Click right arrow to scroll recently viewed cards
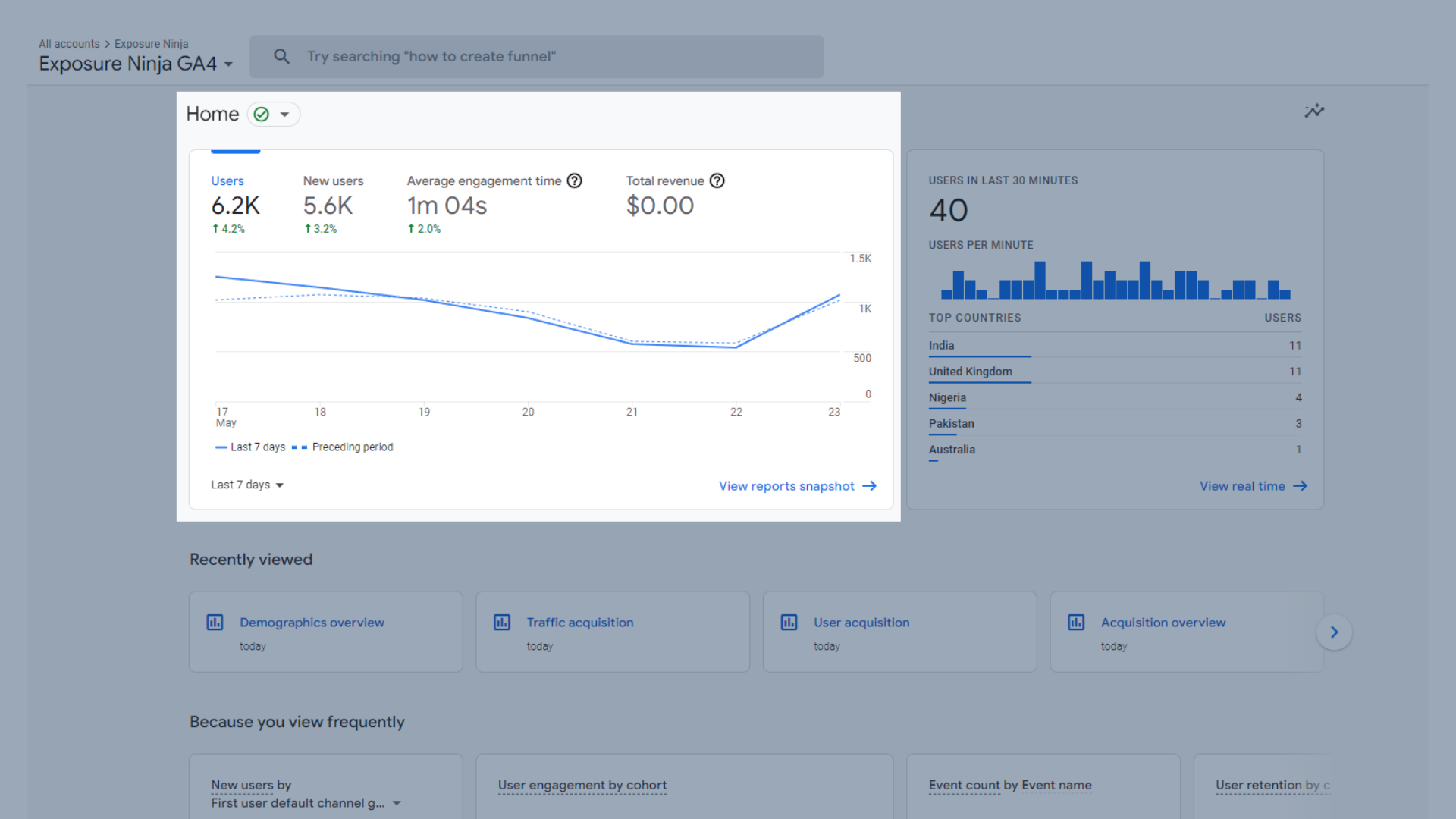 point(1335,632)
